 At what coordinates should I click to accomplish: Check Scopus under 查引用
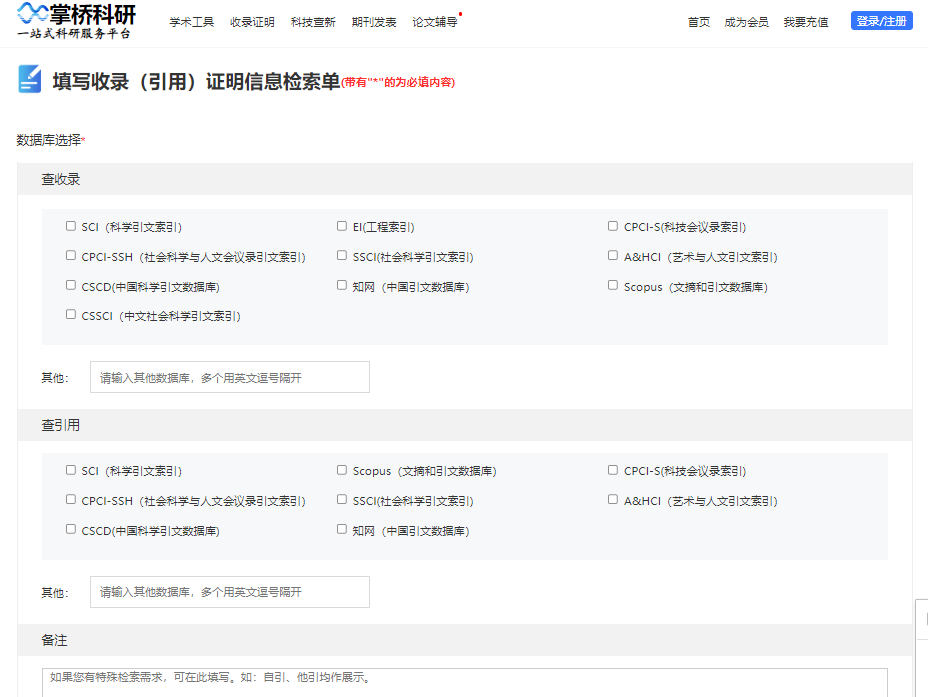point(341,470)
